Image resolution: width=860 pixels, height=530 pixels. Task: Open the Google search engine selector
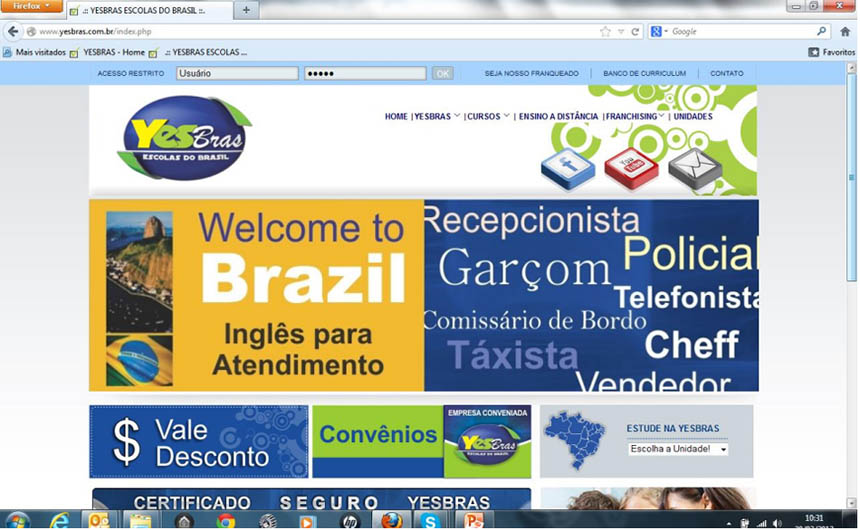pos(659,31)
